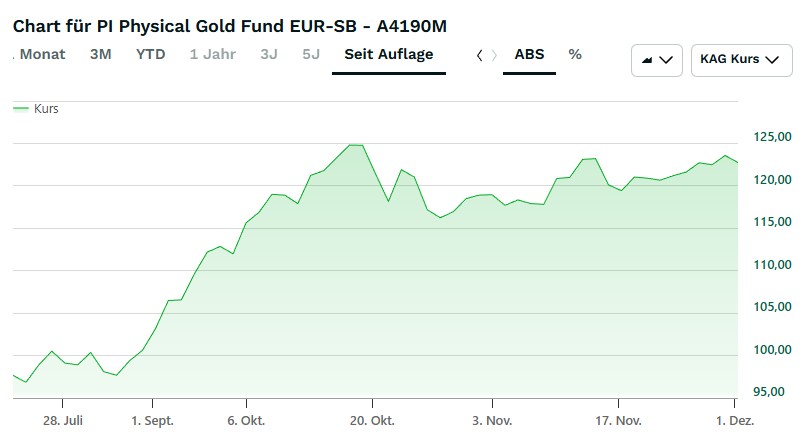Switch to % percentage display
Image resolution: width=810 pixels, height=440 pixels.
point(575,54)
